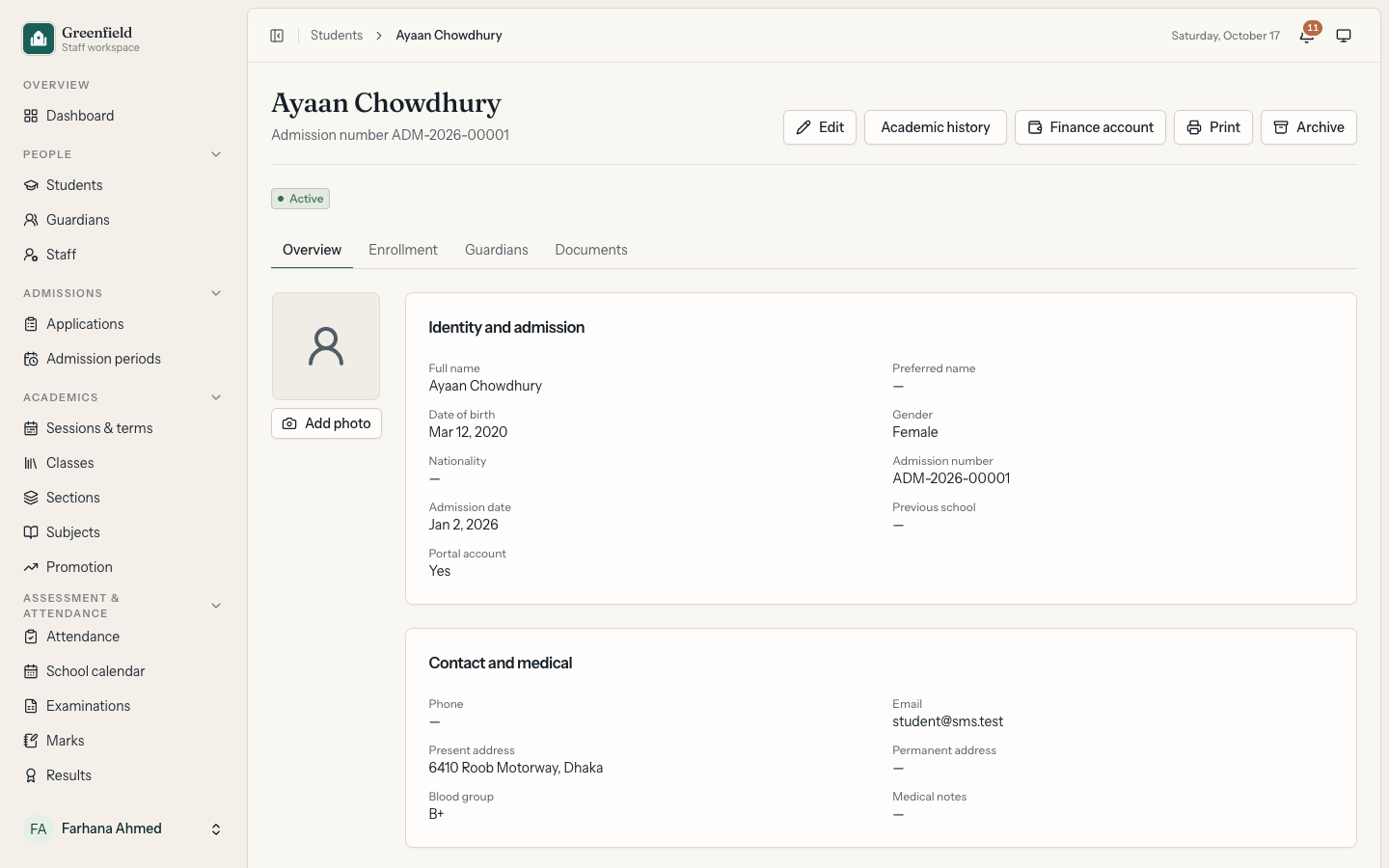Switch to the Overview tab
Screen dimensions: 1389x868
(x=312, y=250)
